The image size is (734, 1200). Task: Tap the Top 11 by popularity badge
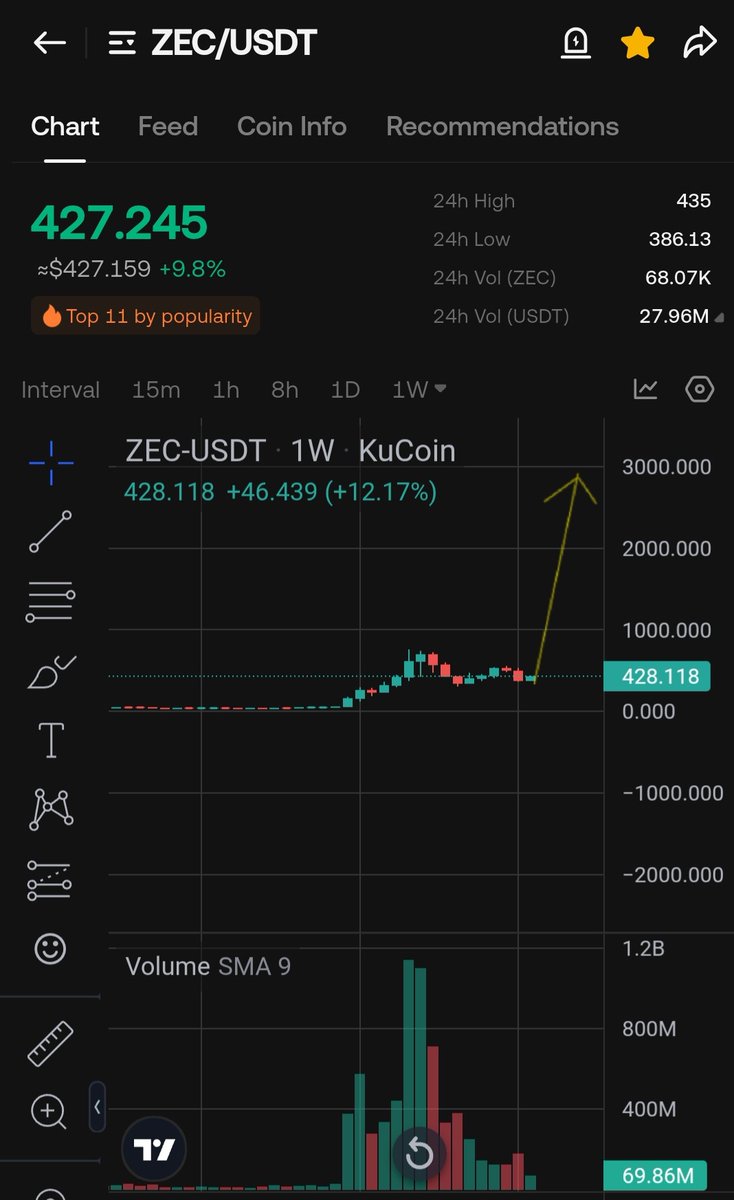click(x=146, y=316)
